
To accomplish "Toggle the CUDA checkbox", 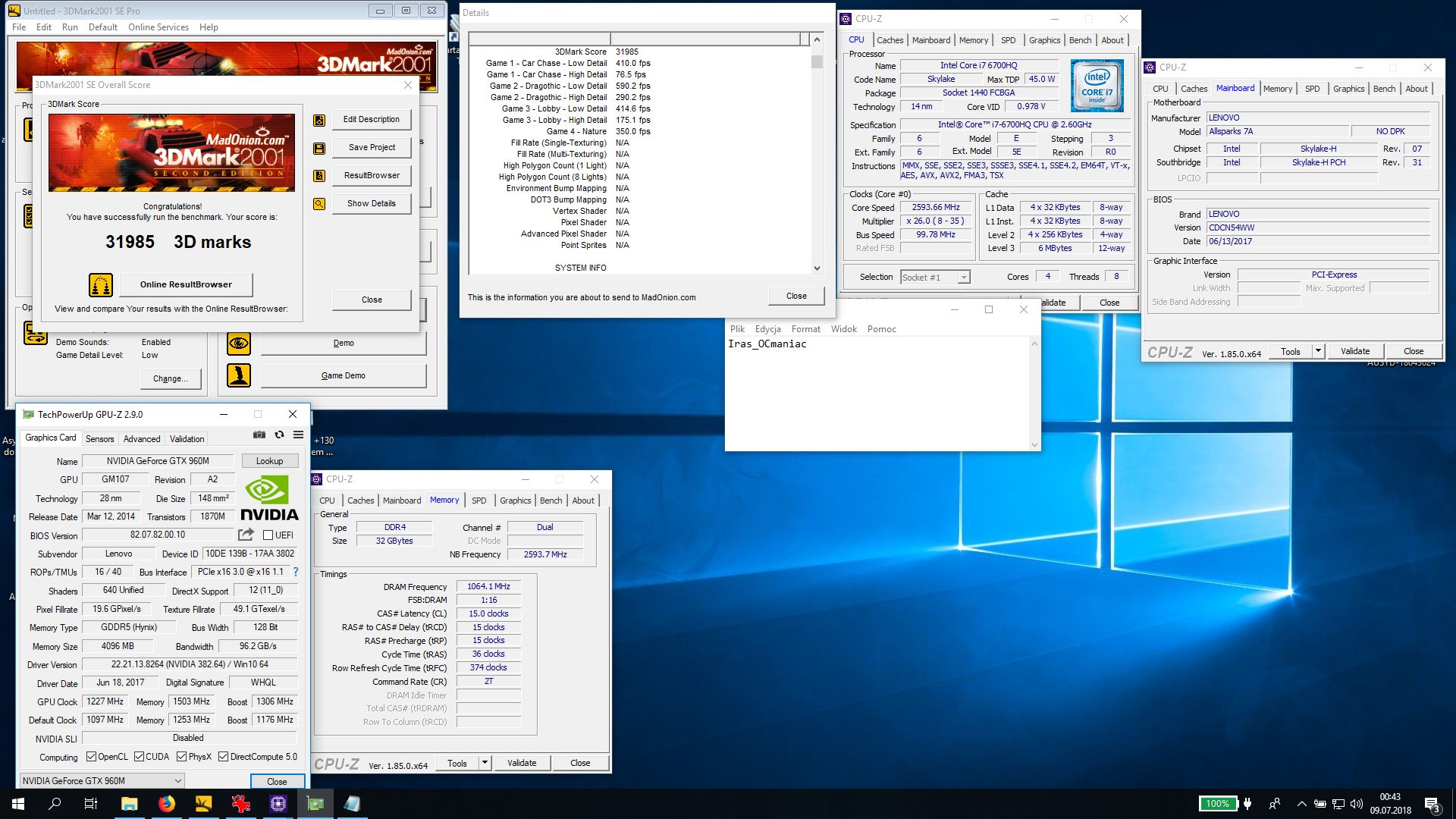I will [x=139, y=757].
